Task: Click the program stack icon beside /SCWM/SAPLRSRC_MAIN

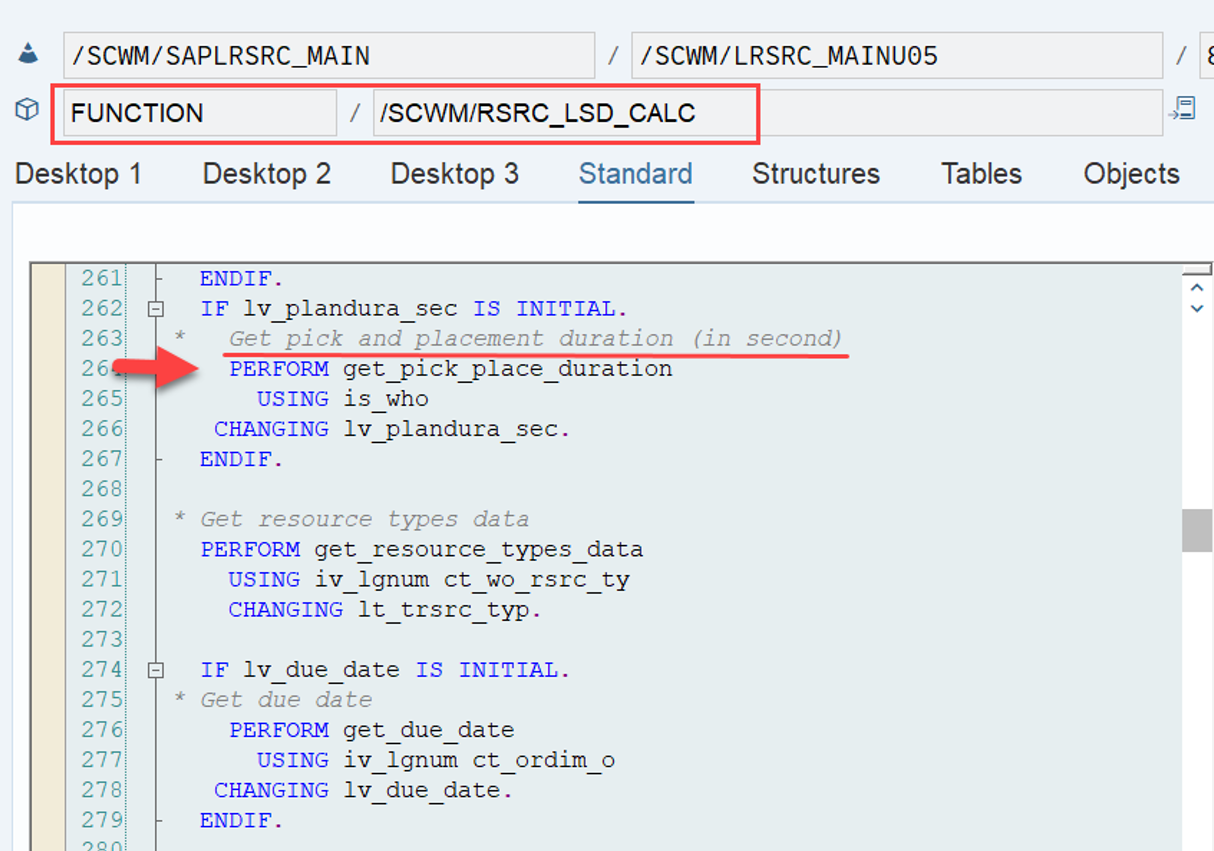Action: (28, 56)
